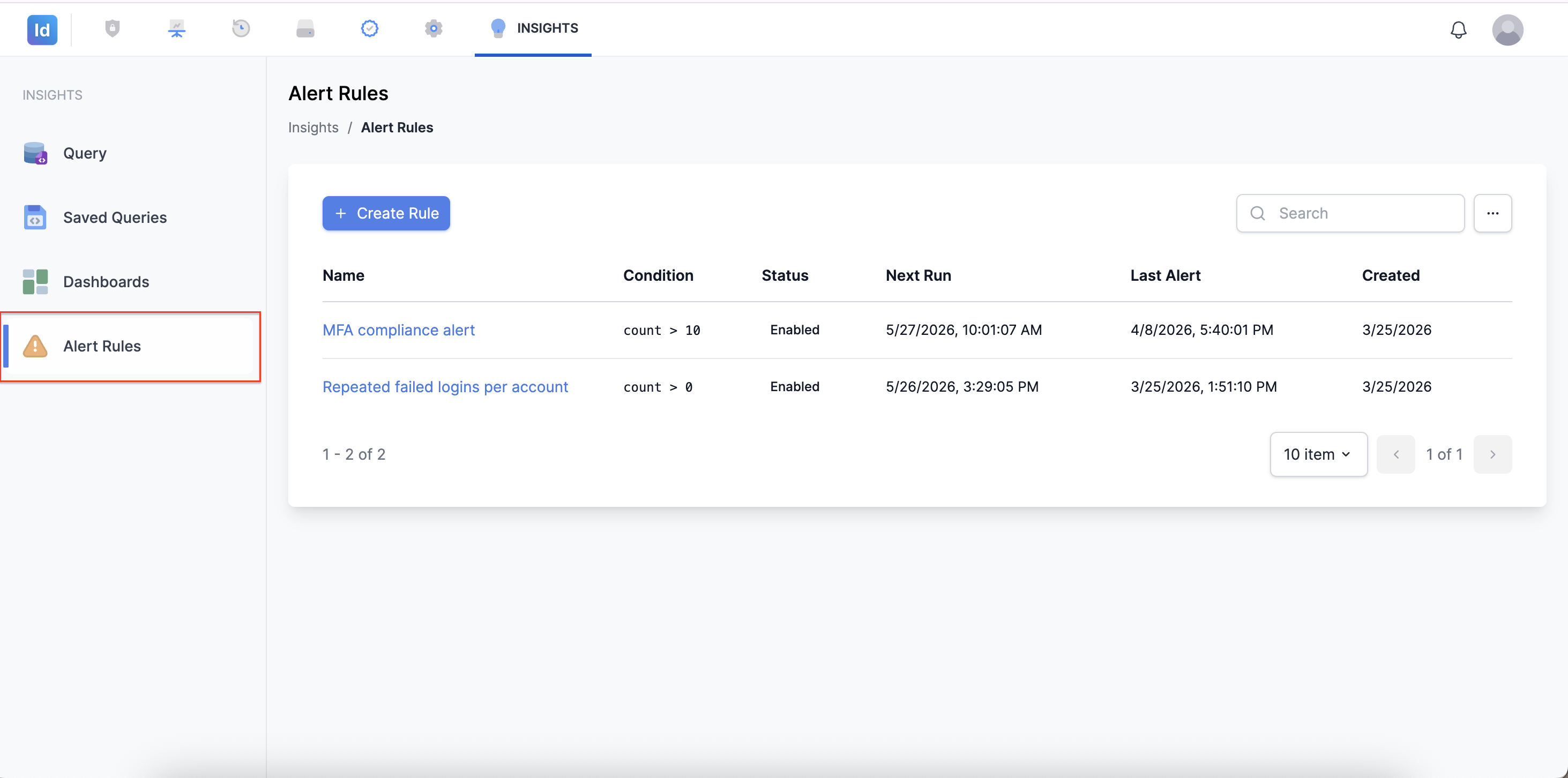Screen dimensions: 1568x778
Task: Sort by the Last Alert column header
Action: pyautogui.click(x=1165, y=275)
